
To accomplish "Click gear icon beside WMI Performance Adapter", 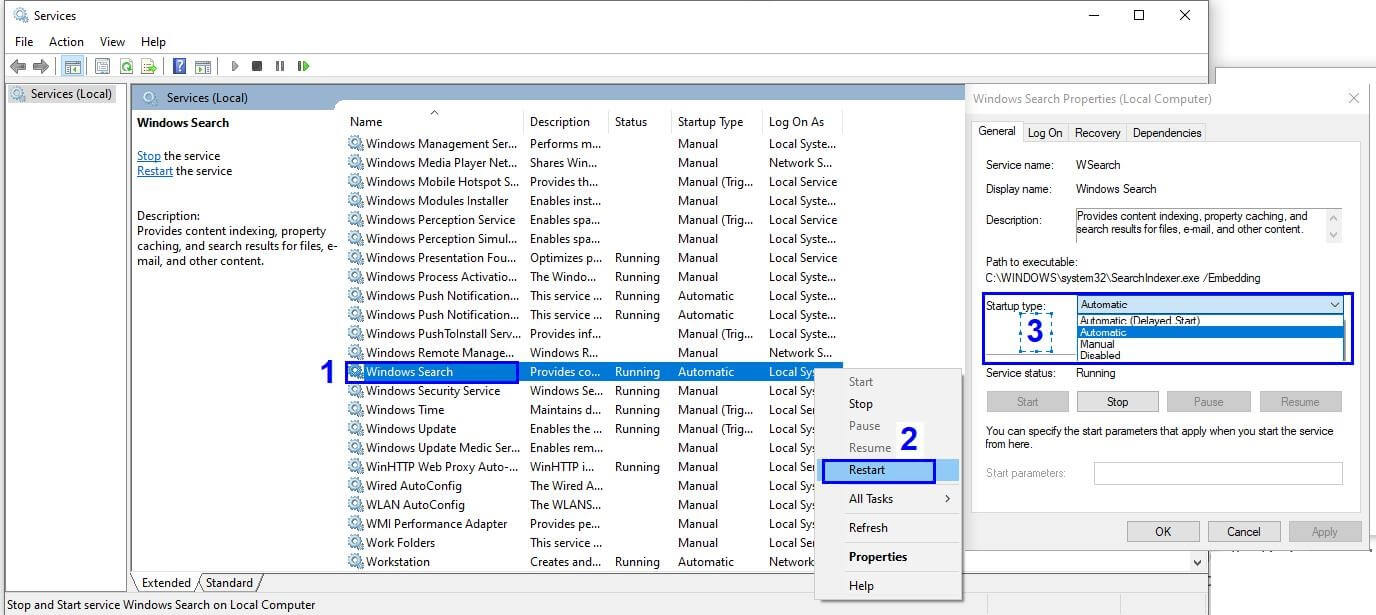I will [x=356, y=524].
